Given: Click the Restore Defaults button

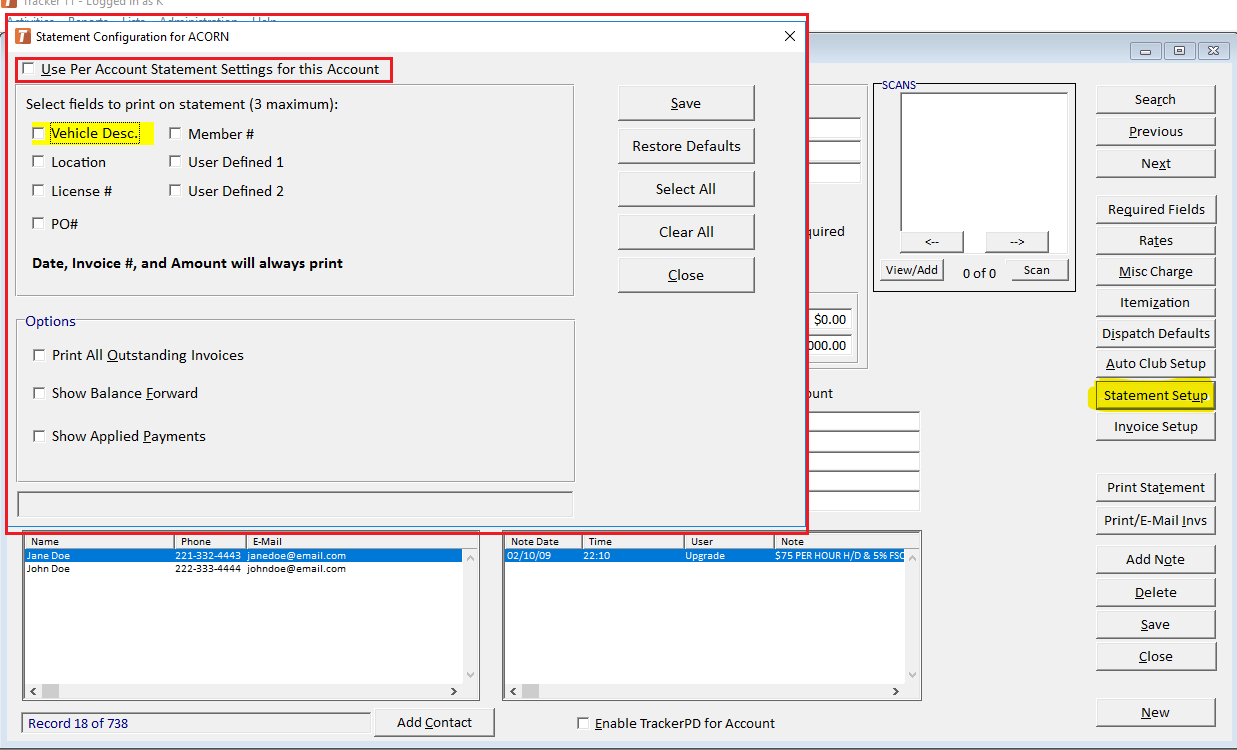Looking at the screenshot, I should (x=686, y=146).
